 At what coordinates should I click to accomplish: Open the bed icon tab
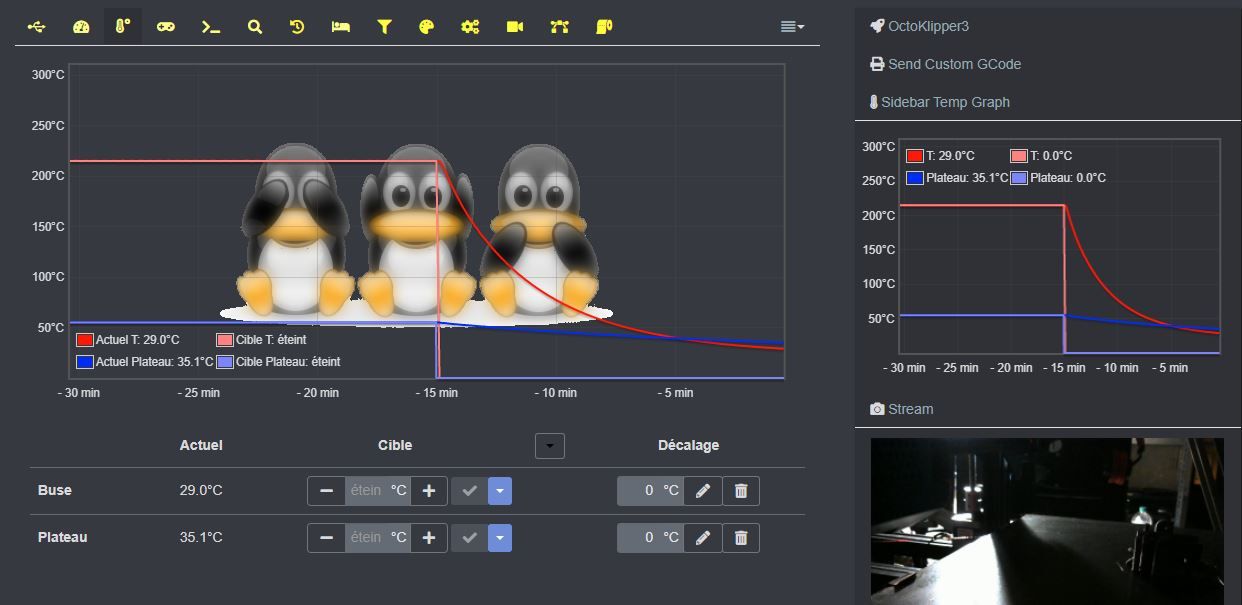coord(341,27)
